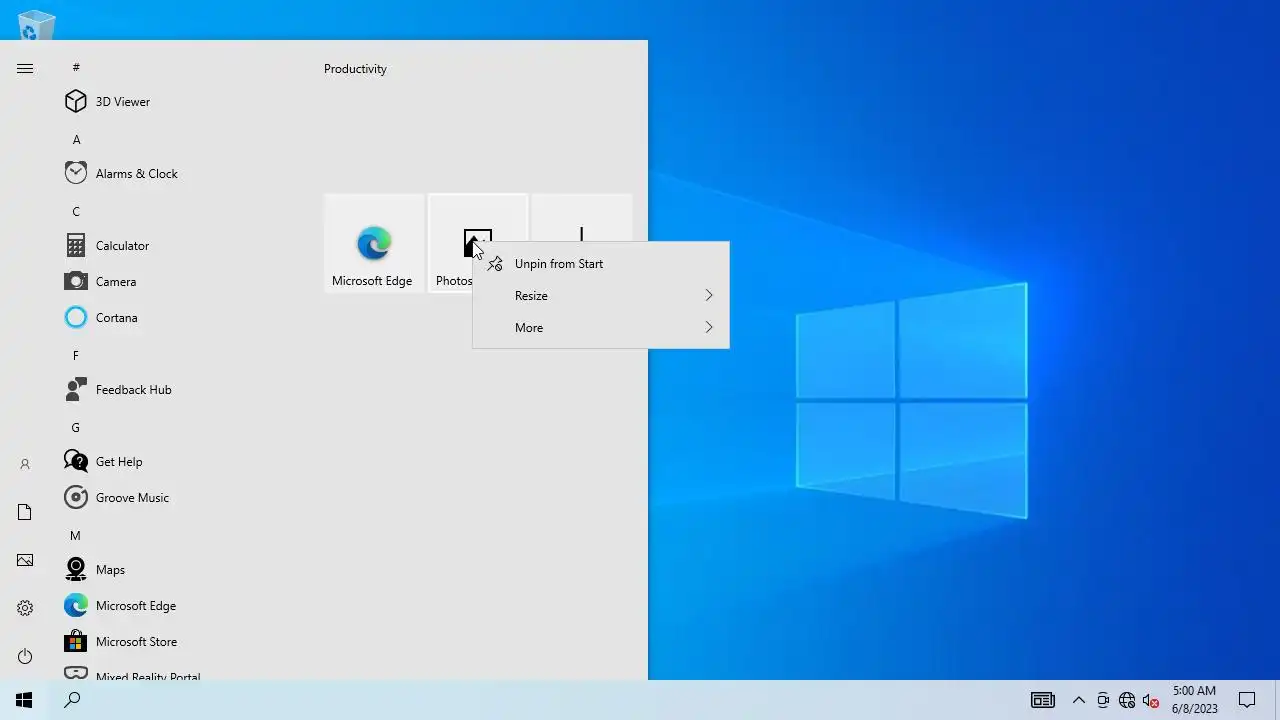Click the Productivity group title
The image size is (1280, 720).
tap(355, 69)
